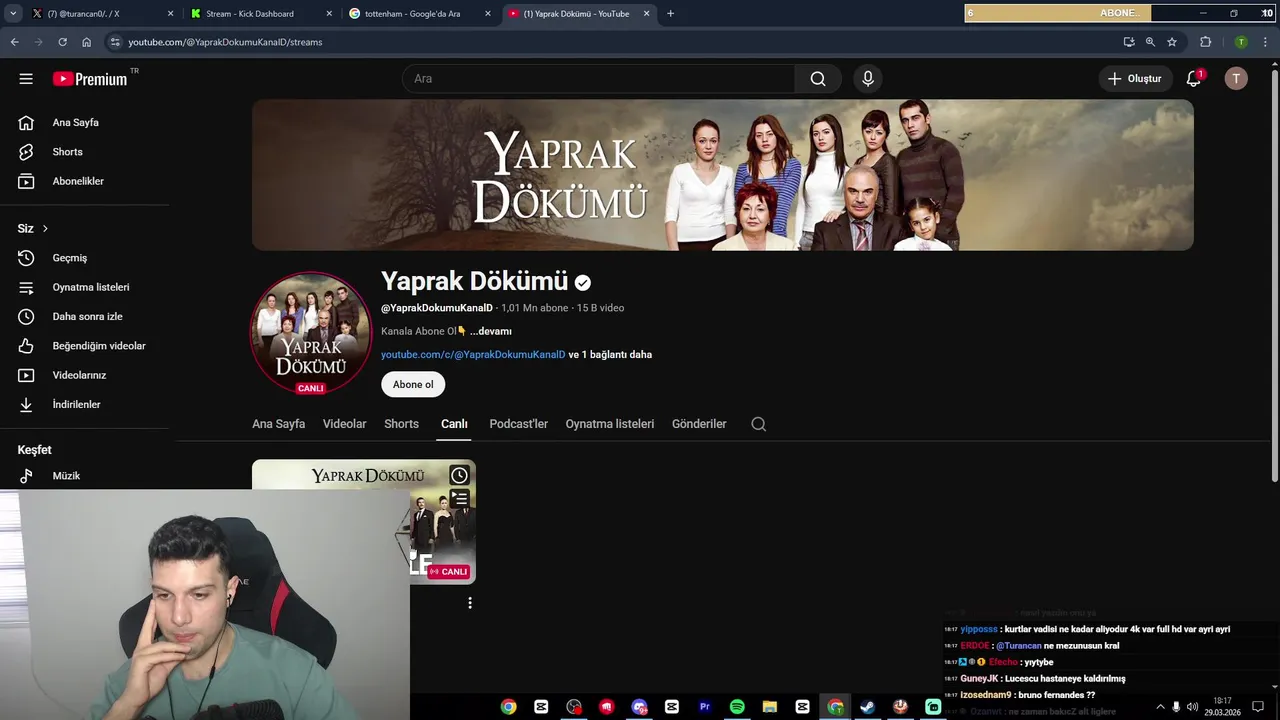Click the browser home button
Screen dimensions: 1280x720
point(87,42)
